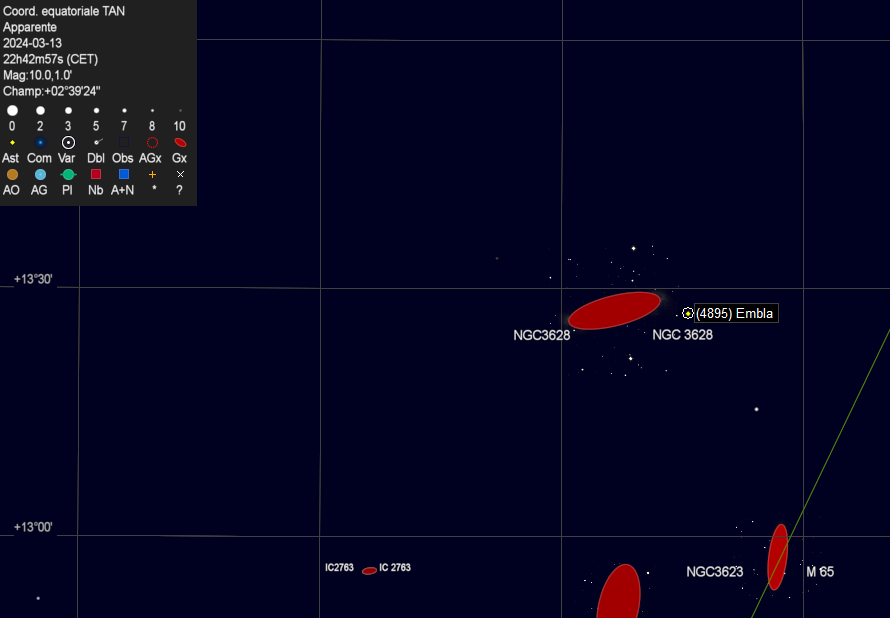Click the "Champ:+02°39'24"" field line
Image resolution: width=890 pixels, height=618 pixels.
(52, 91)
